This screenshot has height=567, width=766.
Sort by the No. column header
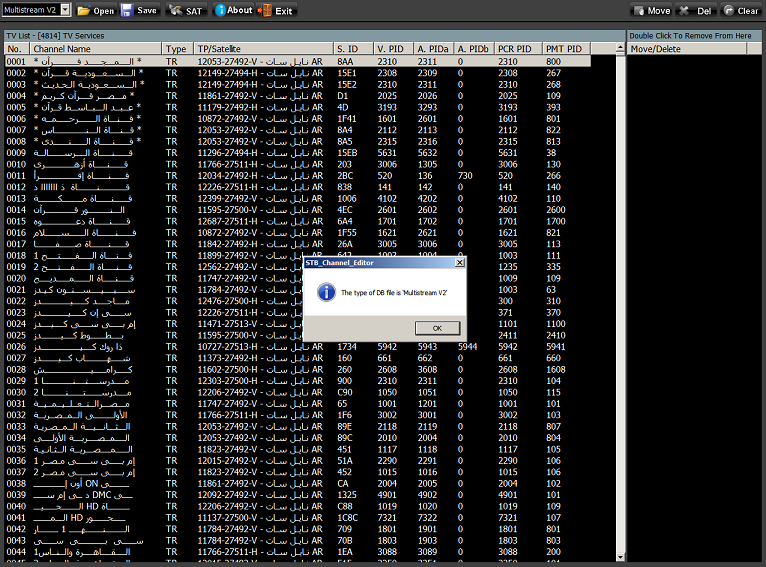click(17, 49)
